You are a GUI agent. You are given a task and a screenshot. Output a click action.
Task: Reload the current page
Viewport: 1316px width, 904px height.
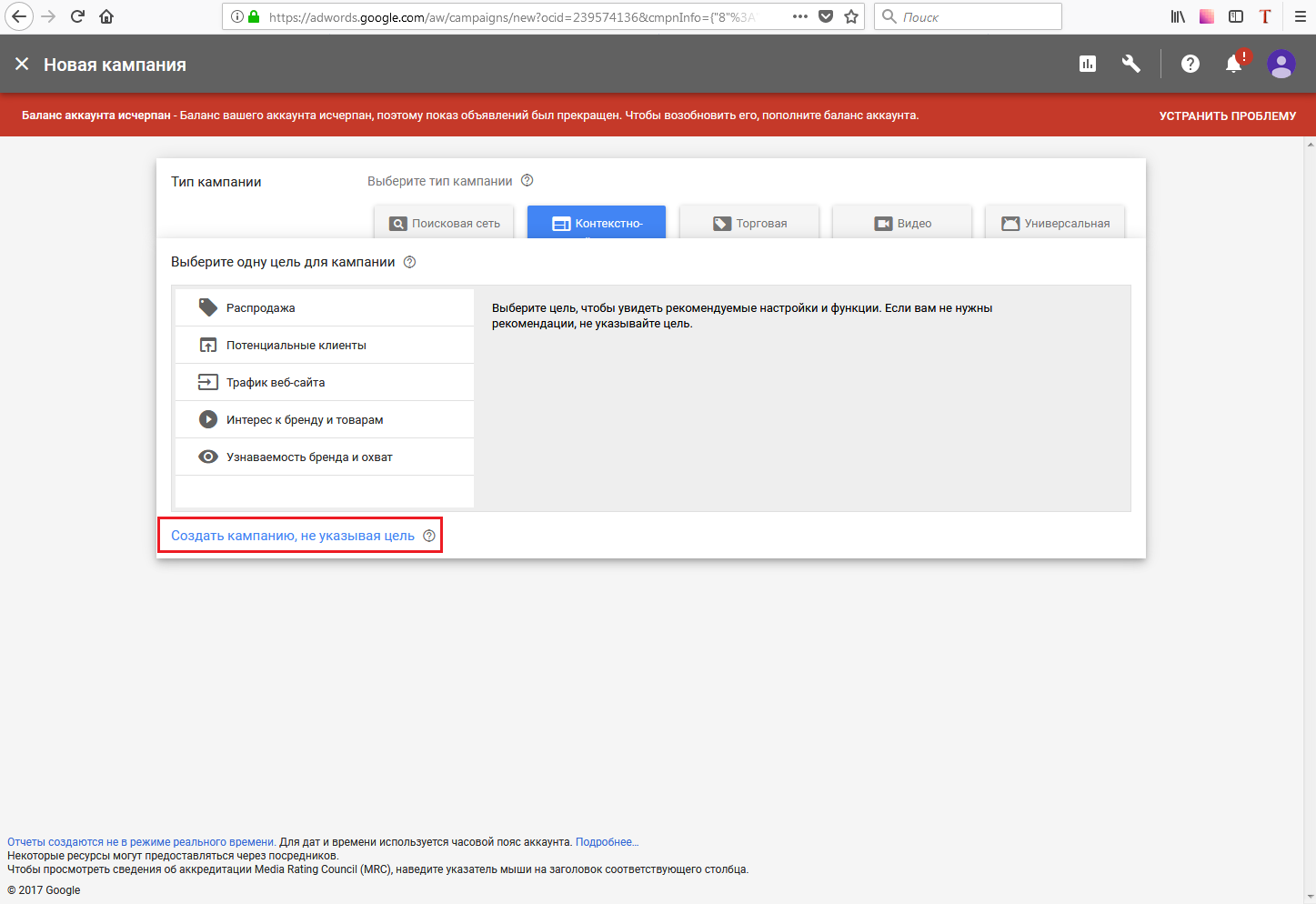click(77, 16)
